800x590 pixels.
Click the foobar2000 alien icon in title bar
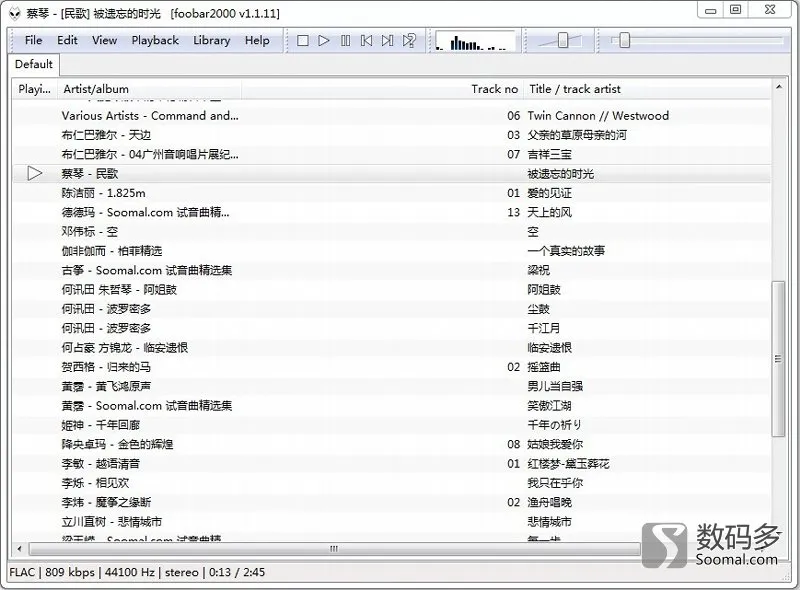15,14
